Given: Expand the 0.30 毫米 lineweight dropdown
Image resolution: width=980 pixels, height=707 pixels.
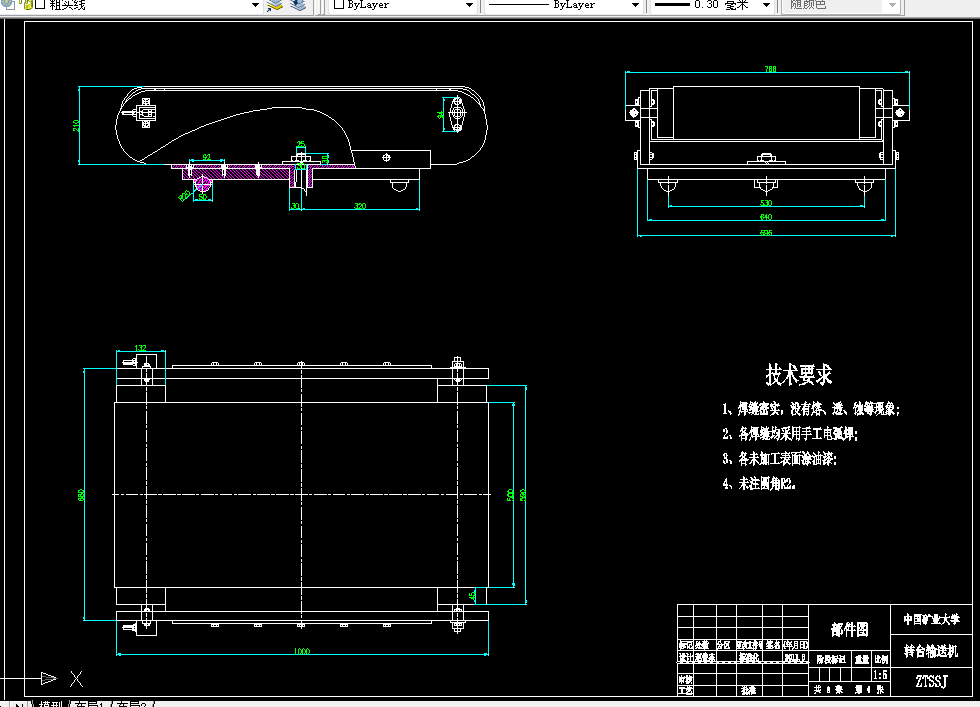Looking at the screenshot, I should pos(766,5).
